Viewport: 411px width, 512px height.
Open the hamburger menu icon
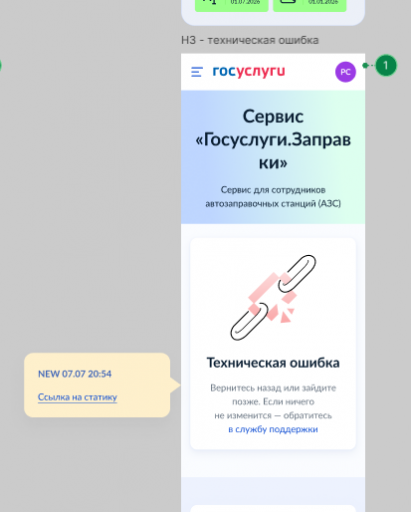[x=197, y=72]
